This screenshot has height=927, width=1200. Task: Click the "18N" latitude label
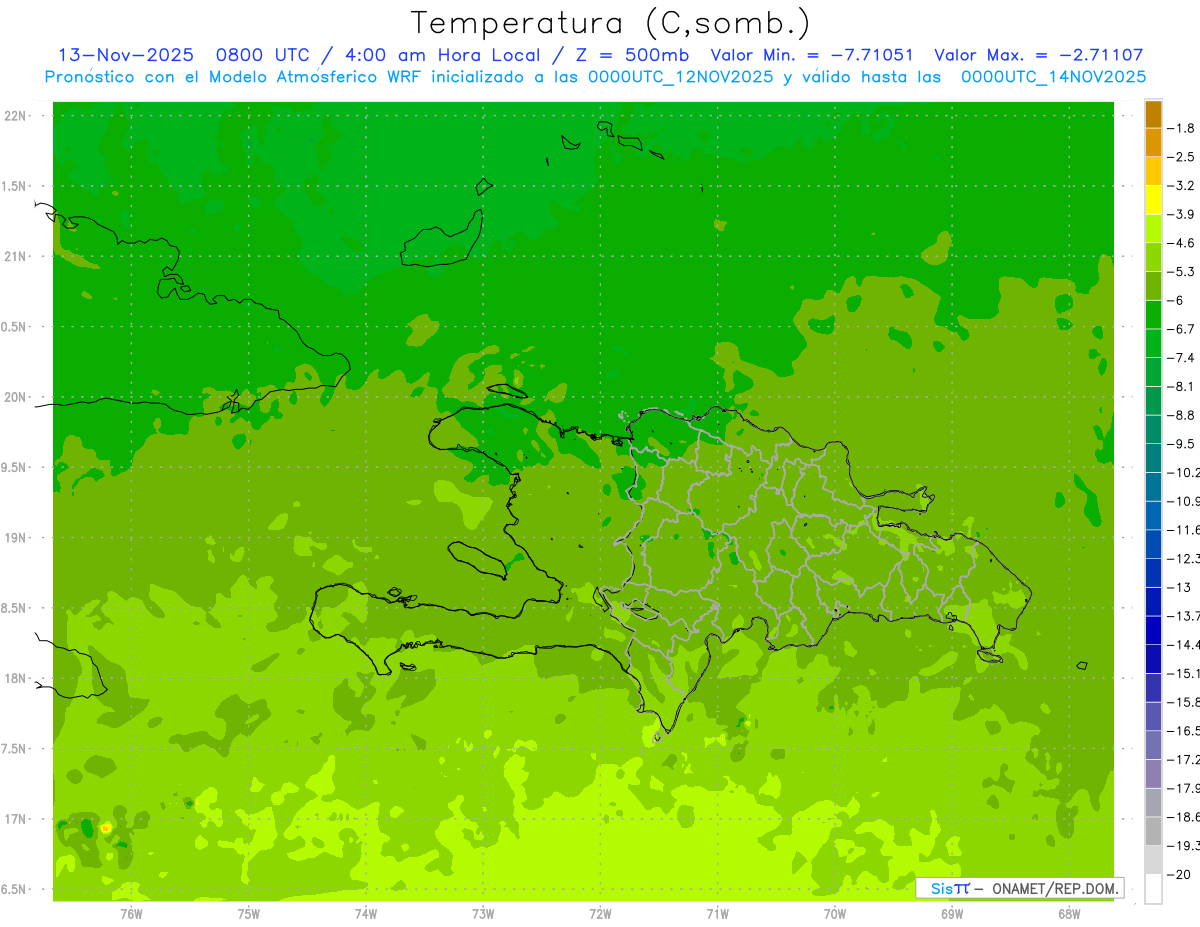[15, 679]
